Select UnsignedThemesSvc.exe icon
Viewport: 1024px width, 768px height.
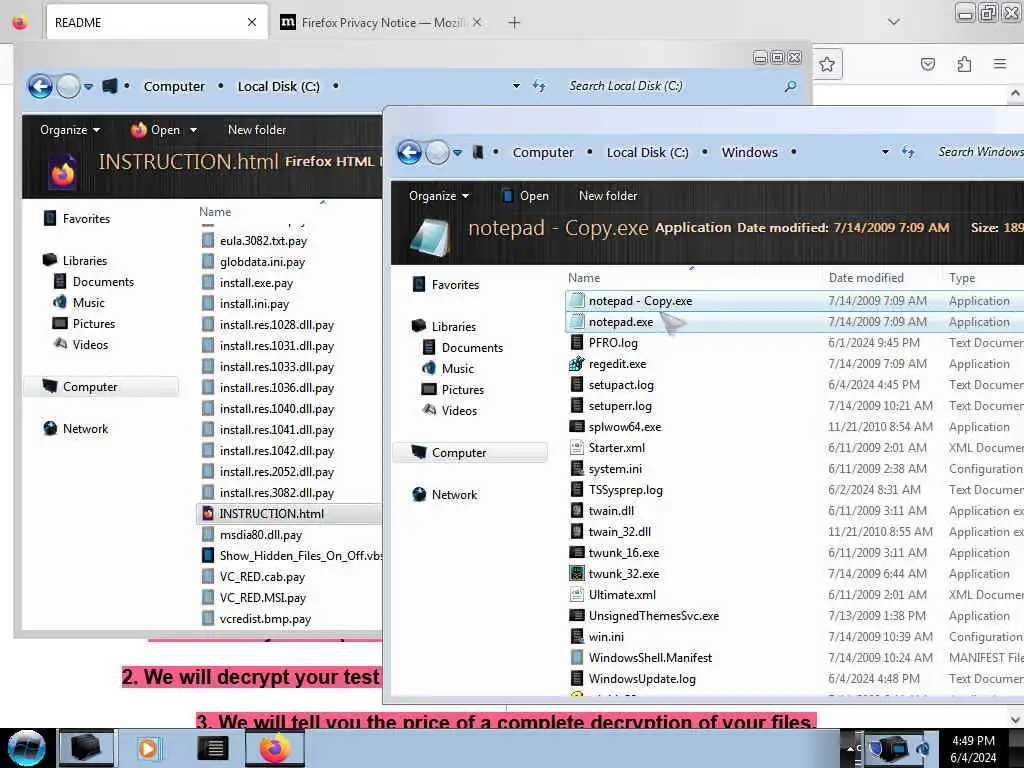pyautogui.click(x=577, y=615)
